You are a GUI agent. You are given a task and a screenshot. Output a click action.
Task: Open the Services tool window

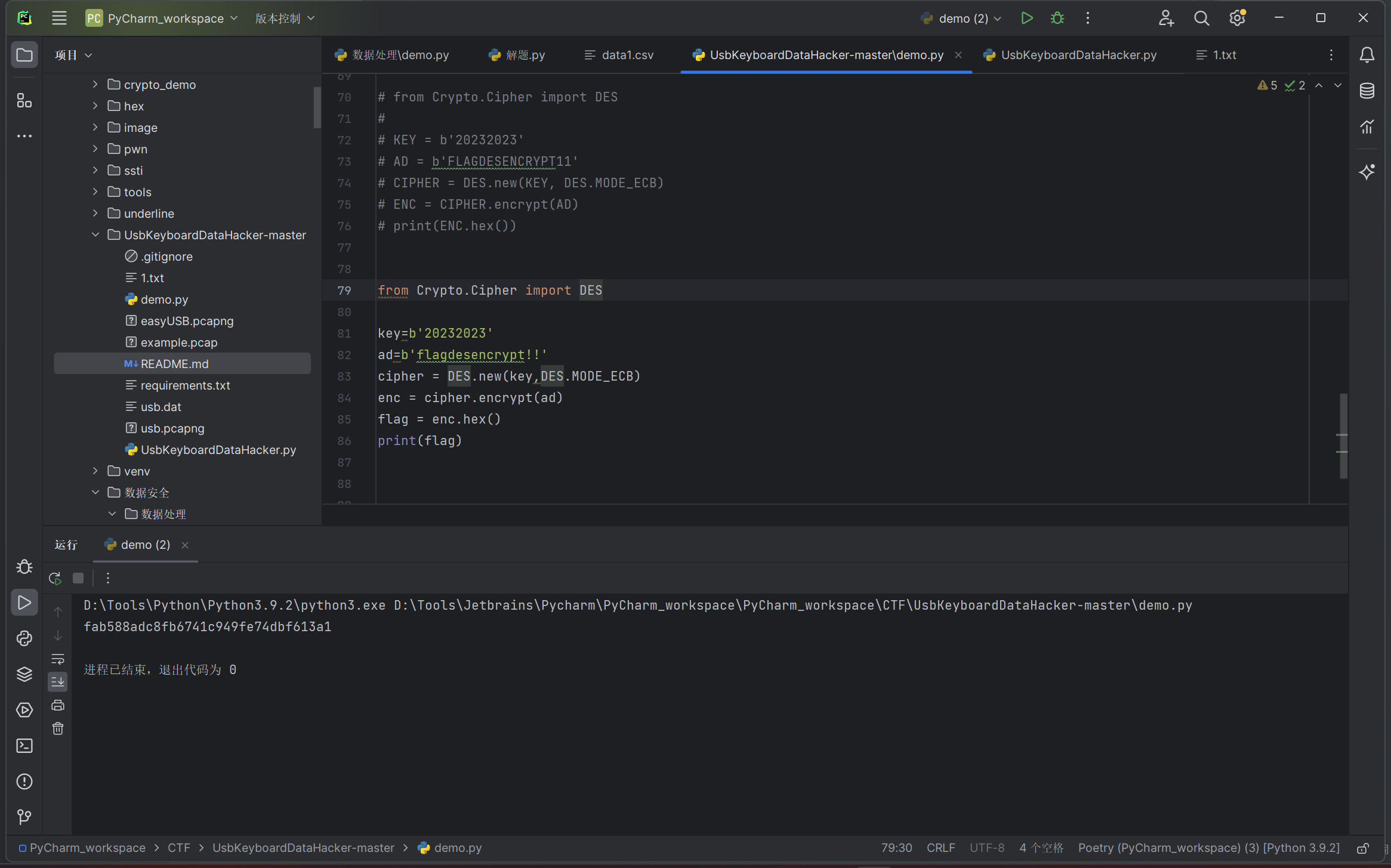(24, 709)
